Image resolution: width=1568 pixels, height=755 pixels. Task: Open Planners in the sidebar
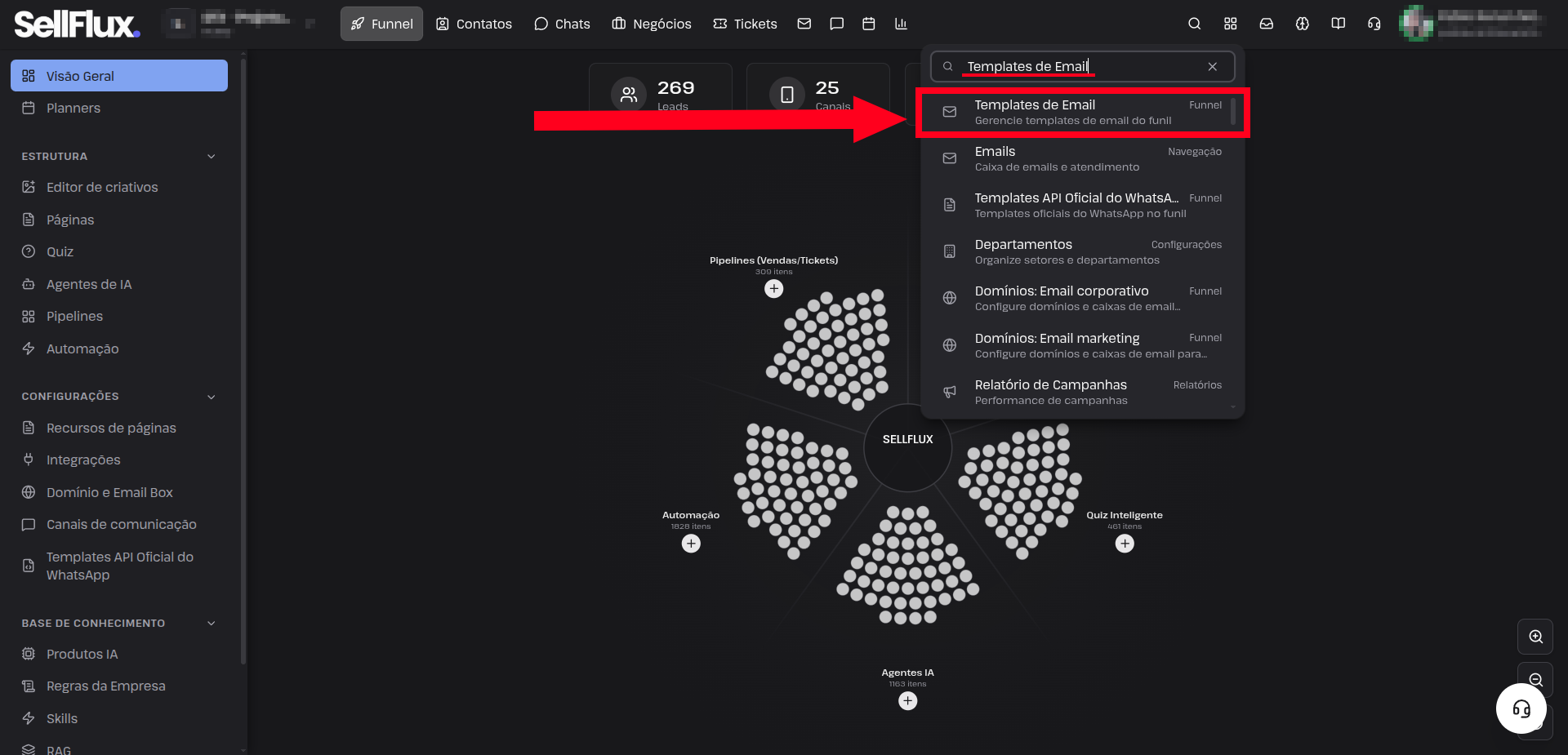[x=119, y=108]
